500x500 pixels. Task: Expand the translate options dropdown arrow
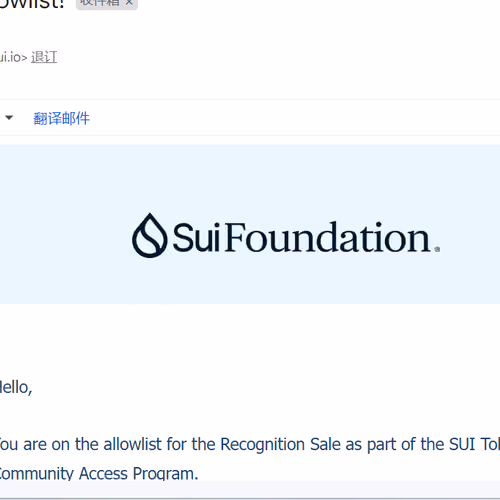(9, 118)
